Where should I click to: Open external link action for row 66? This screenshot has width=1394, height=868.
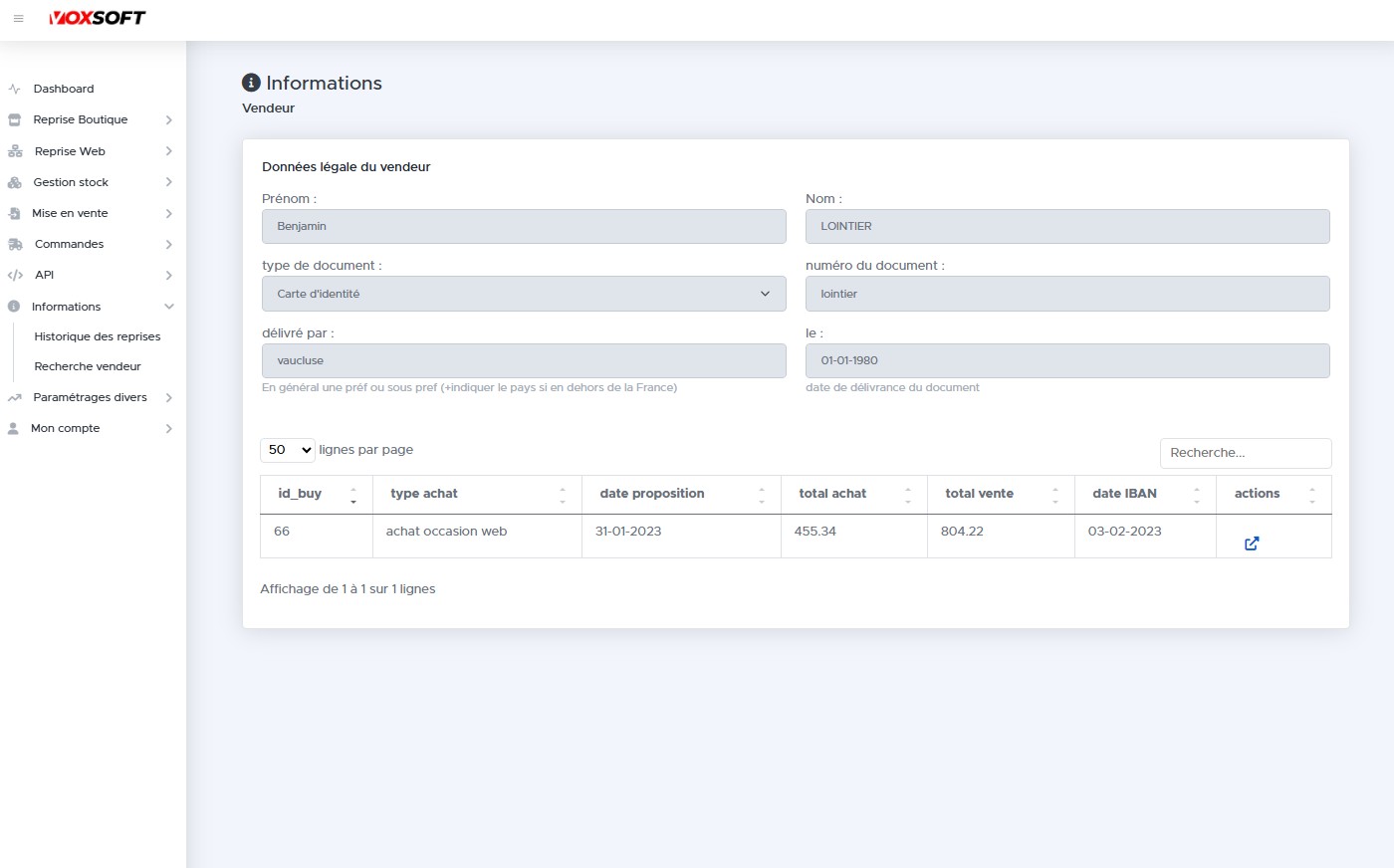[x=1252, y=543]
